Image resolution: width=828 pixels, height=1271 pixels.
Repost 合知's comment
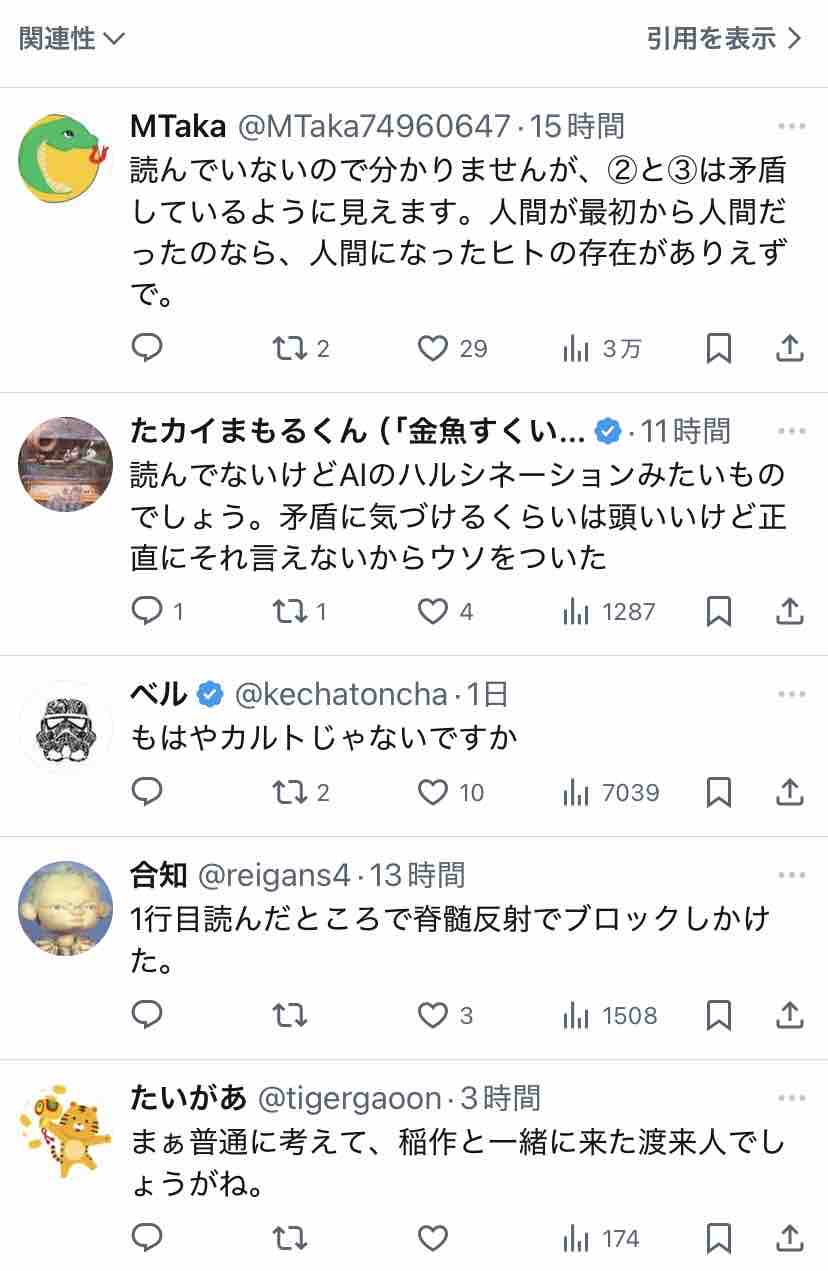290,1016
